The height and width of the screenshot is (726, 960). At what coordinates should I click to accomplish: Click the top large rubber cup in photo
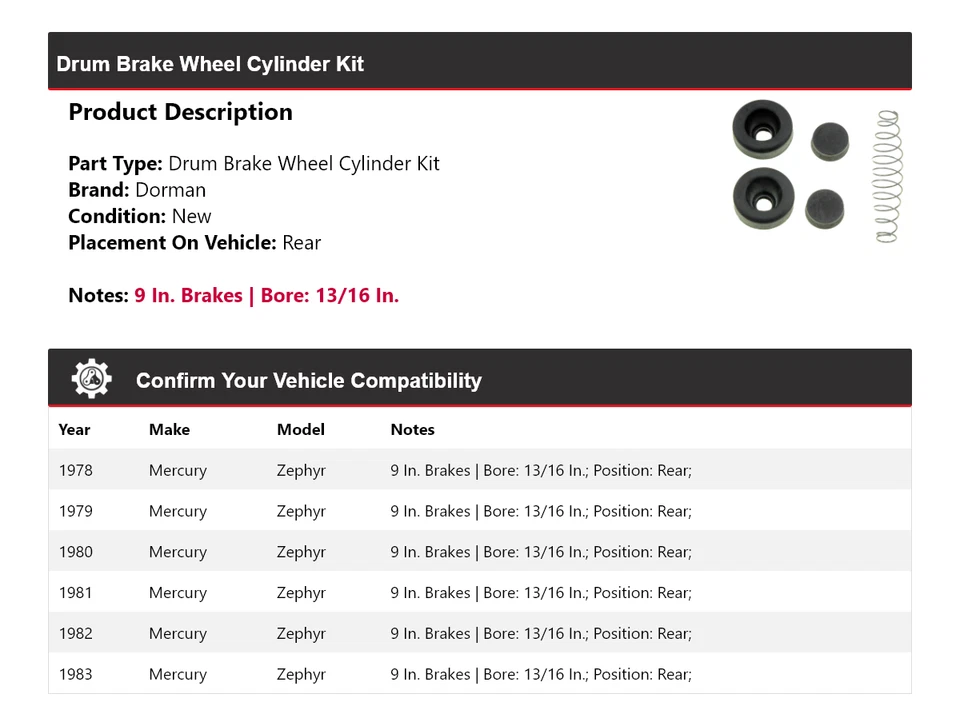763,130
